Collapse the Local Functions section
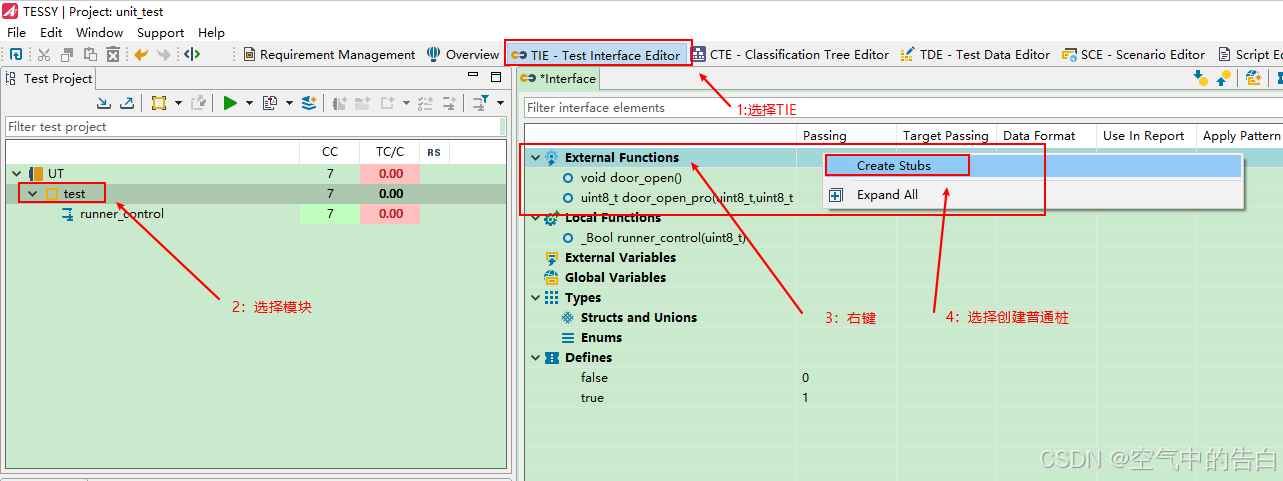The height and width of the screenshot is (481, 1283). (x=535, y=217)
